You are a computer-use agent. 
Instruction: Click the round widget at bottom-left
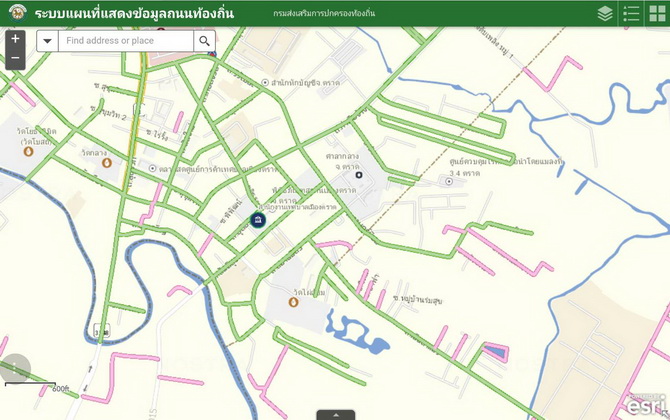[12, 369]
